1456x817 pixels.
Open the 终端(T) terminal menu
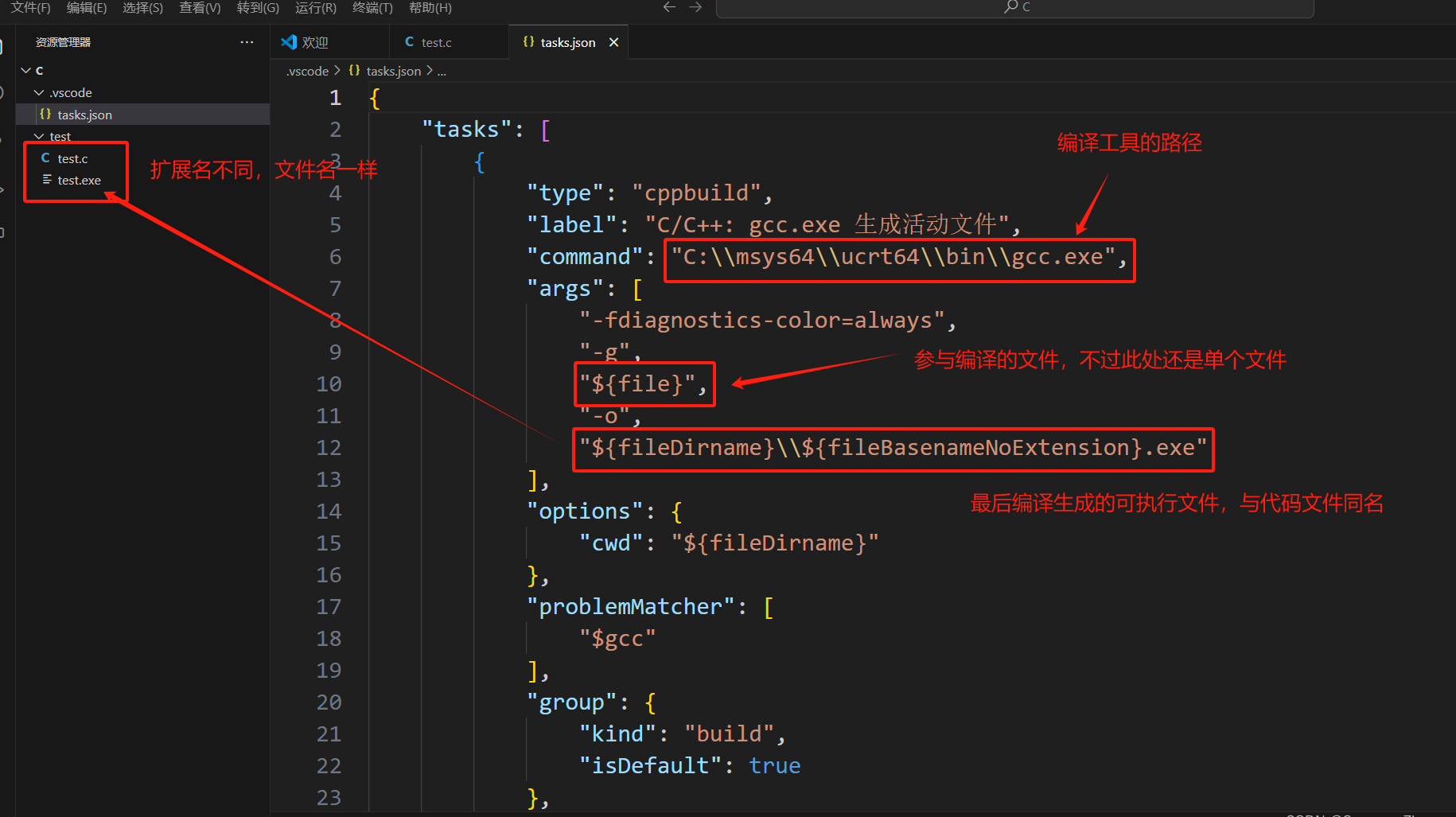(372, 7)
